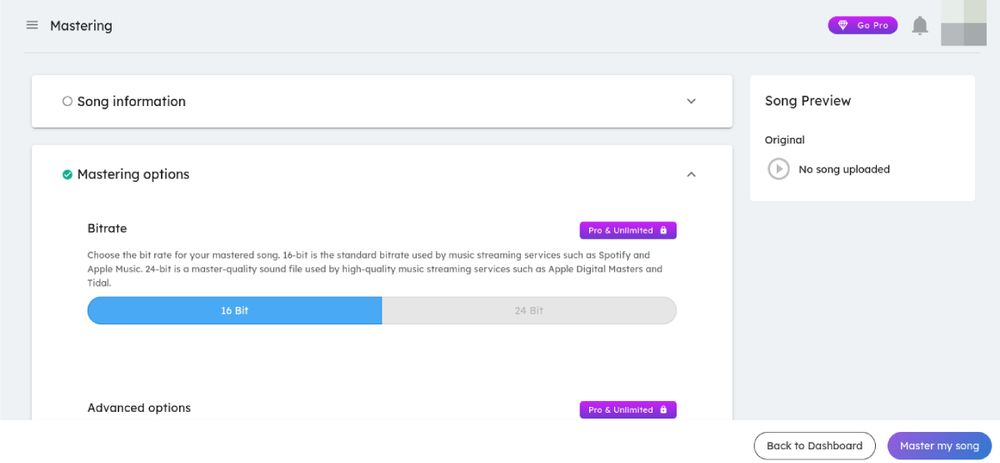1000x463 pixels.
Task: Click the Pro & Unlimited lock badge for Bitrate
Action: [x=628, y=230]
